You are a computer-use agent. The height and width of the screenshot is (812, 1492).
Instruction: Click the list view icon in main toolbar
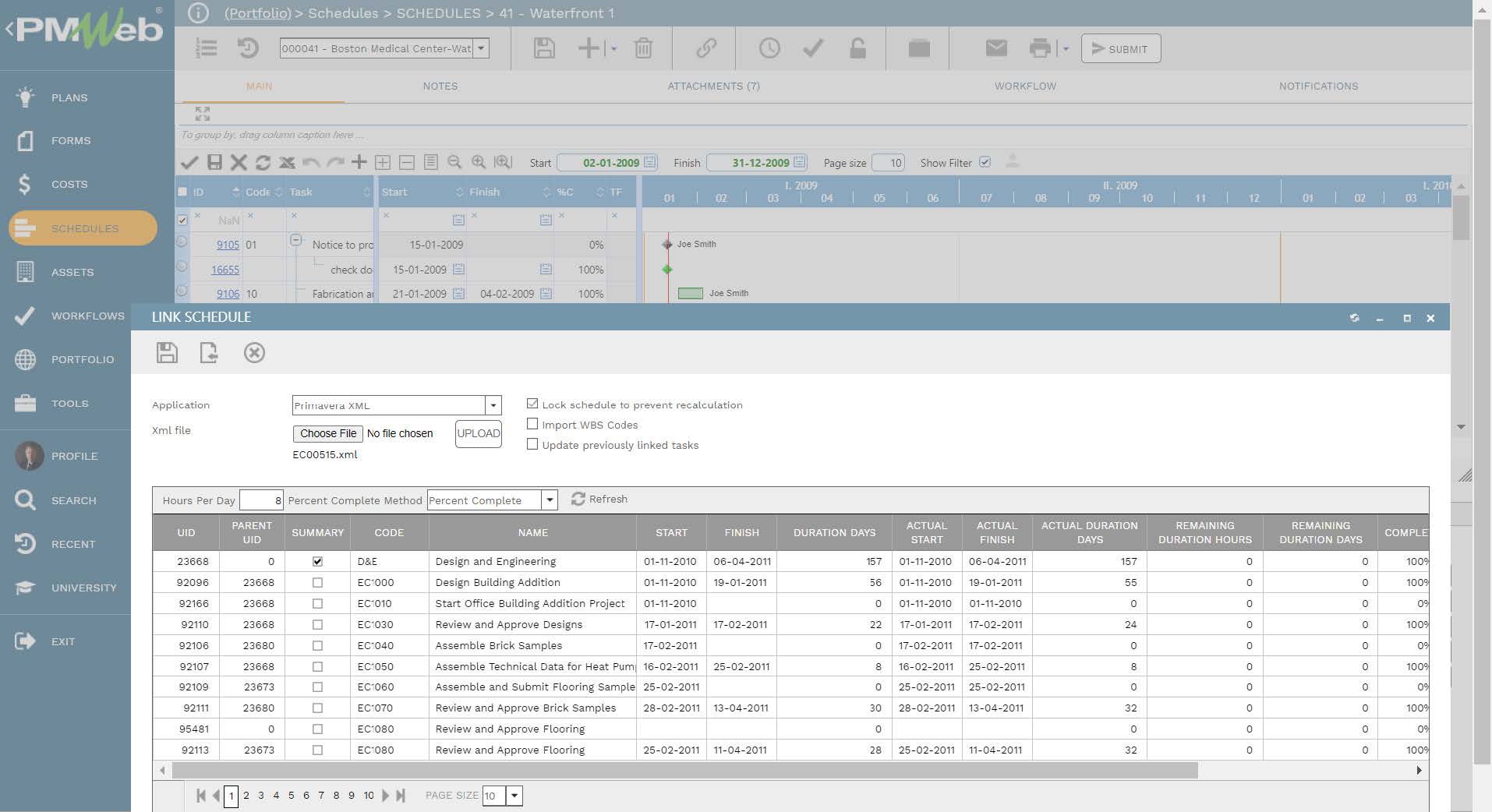pyautogui.click(x=206, y=48)
